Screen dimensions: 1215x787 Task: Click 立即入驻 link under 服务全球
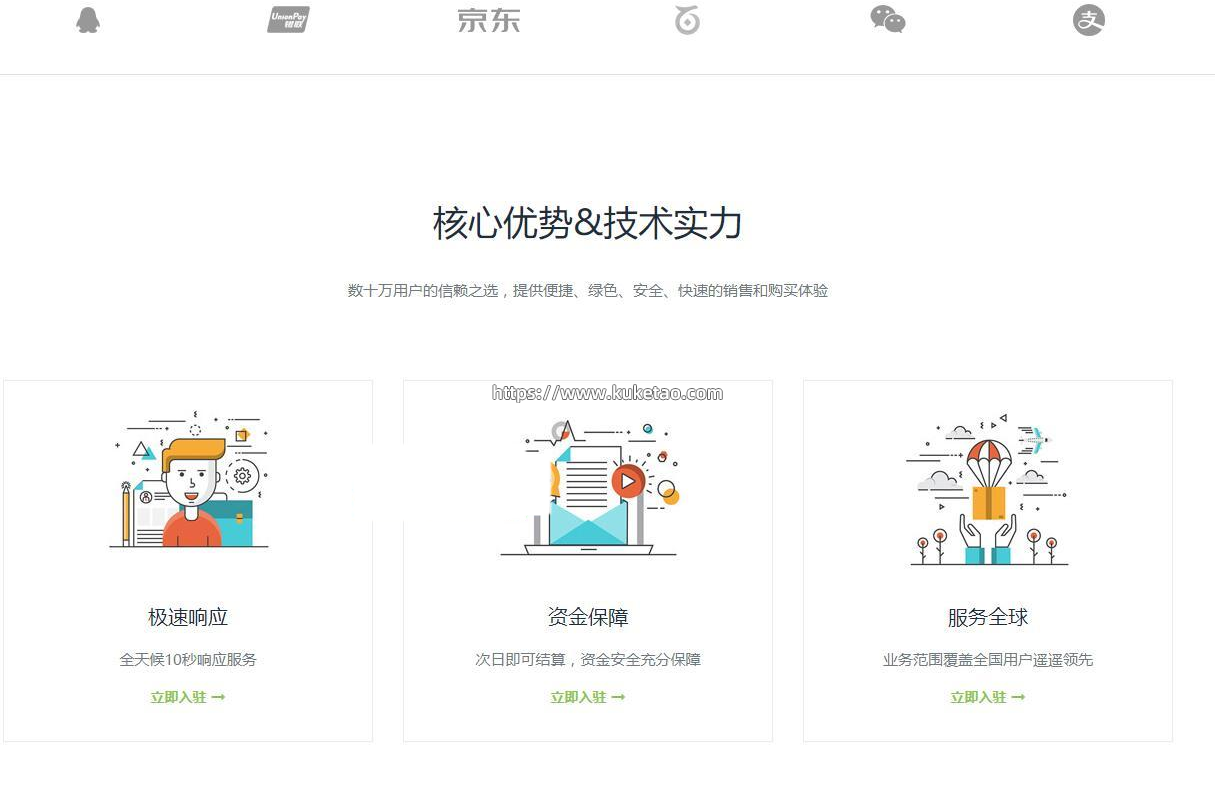point(988,697)
